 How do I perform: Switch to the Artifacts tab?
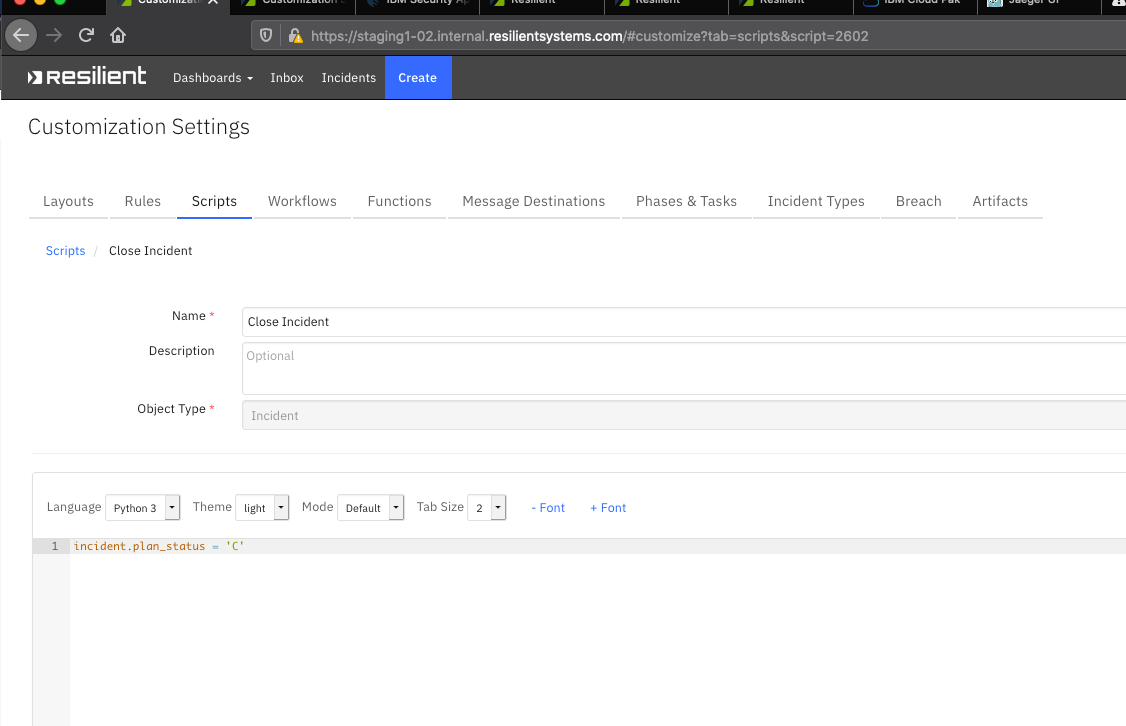(1000, 201)
